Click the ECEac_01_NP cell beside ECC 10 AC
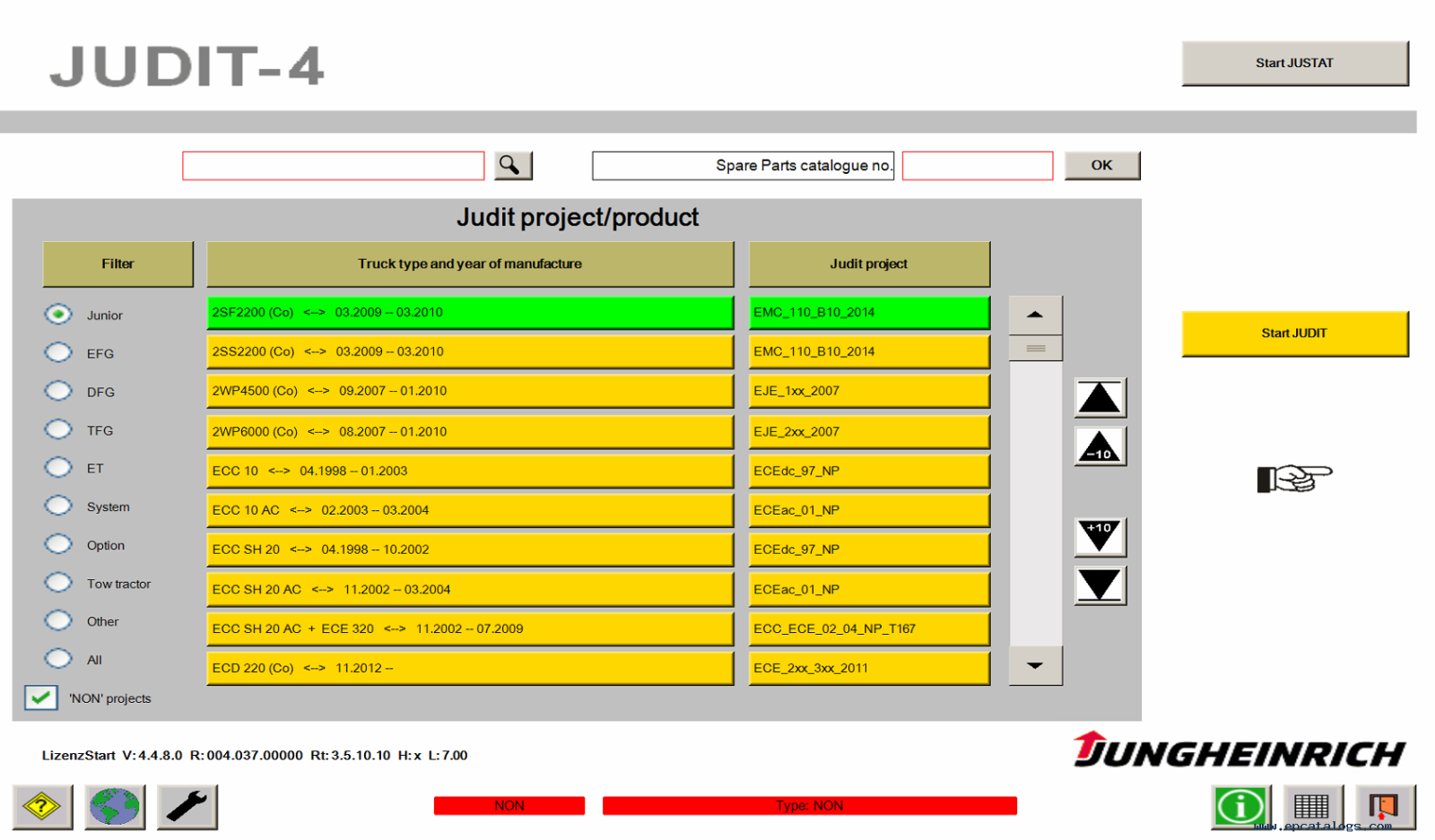Screen dimensions: 1435x840 [869, 511]
